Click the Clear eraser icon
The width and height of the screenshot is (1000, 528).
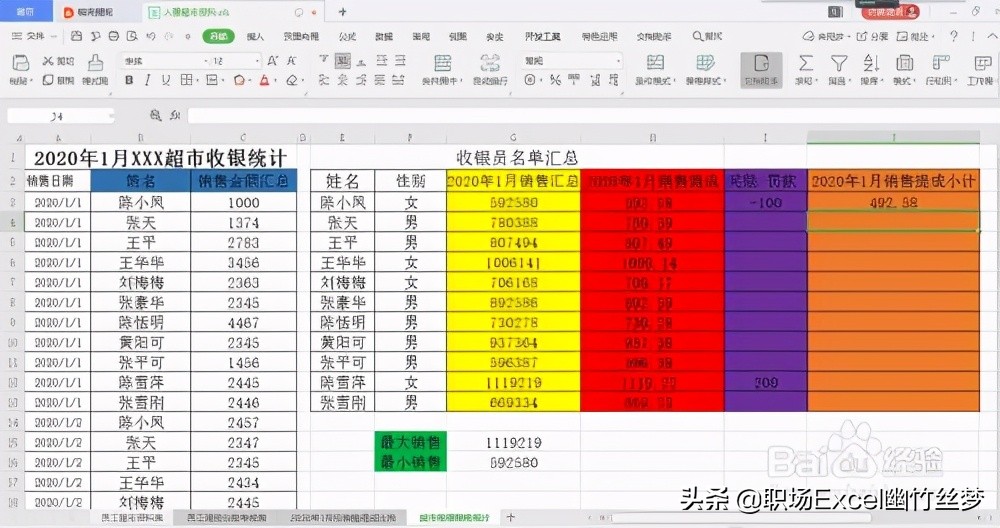click(291, 80)
